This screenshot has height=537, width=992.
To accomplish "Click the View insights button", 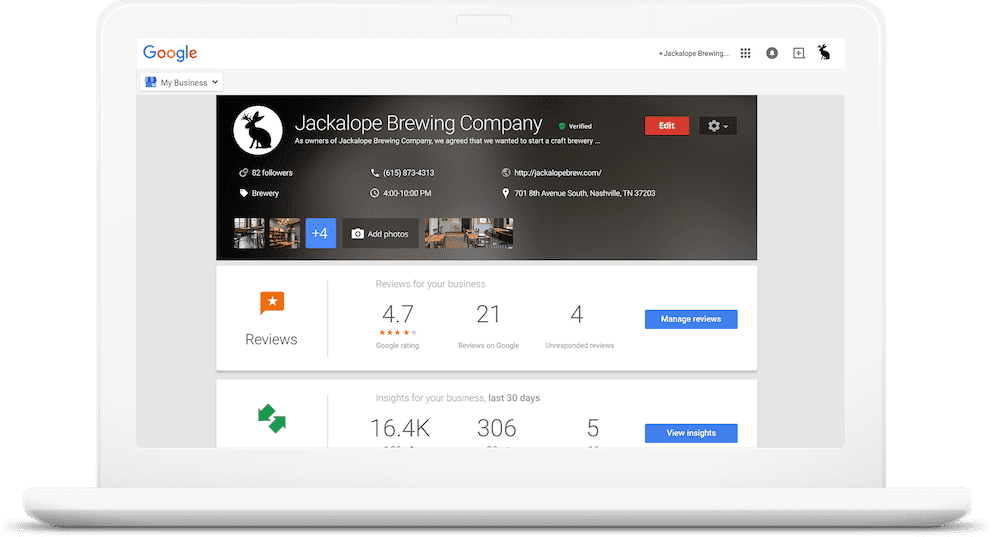I will point(691,433).
